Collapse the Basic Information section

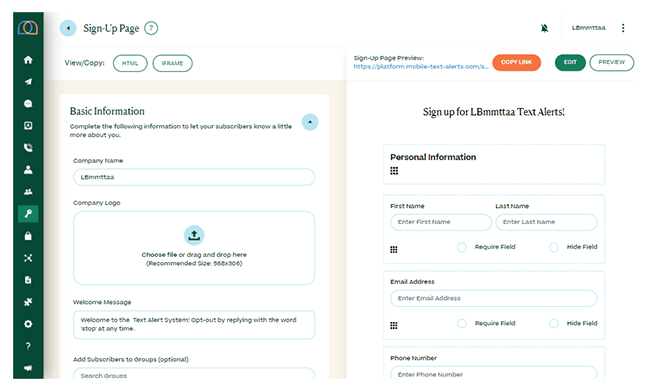(x=310, y=122)
